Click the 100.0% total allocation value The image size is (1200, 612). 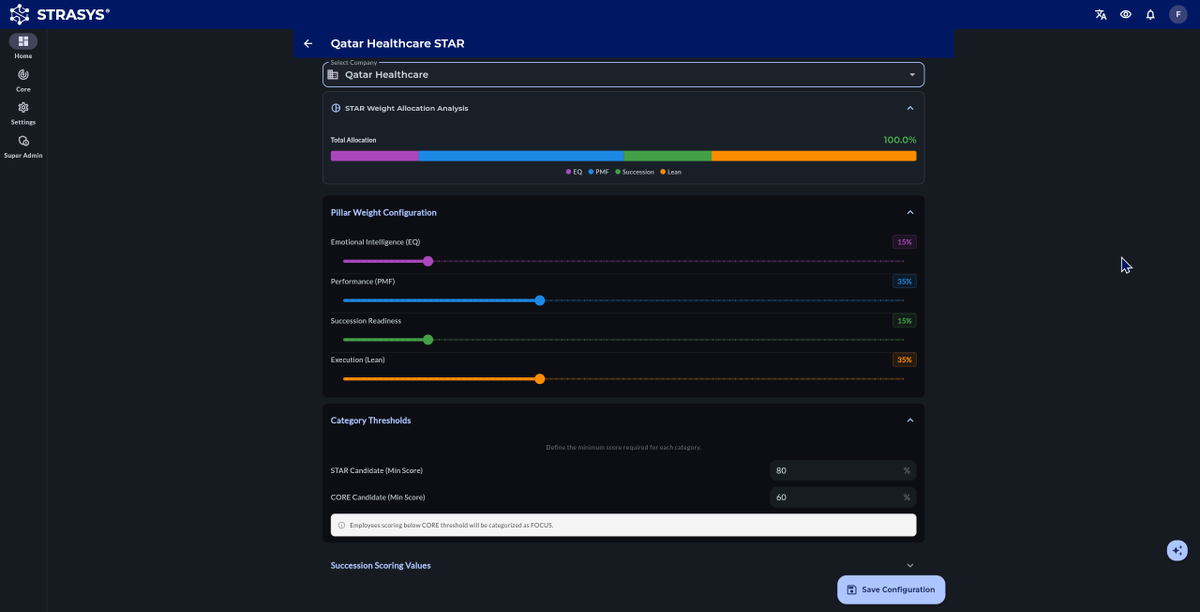(x=899, y=140)
